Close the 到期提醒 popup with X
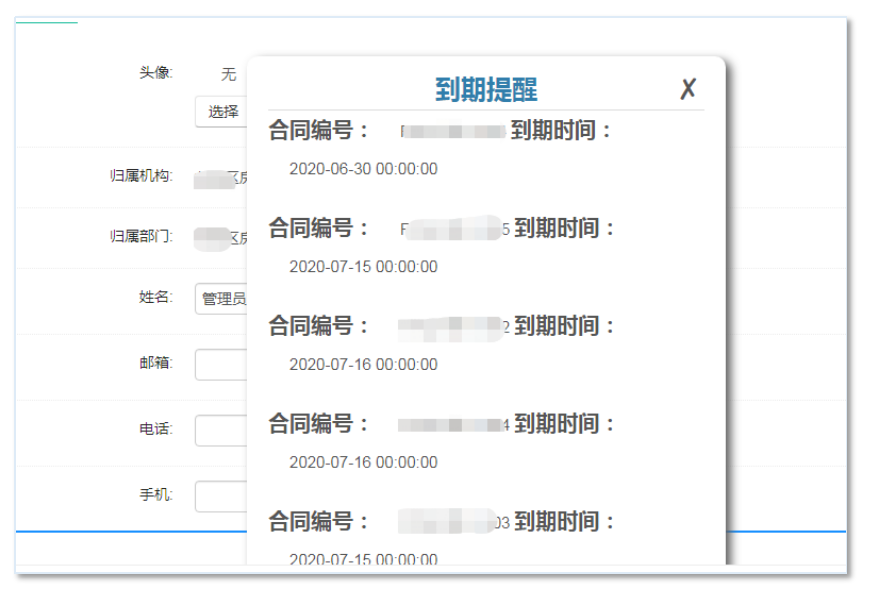The image size is (882, 595). [x=688, y=89]
